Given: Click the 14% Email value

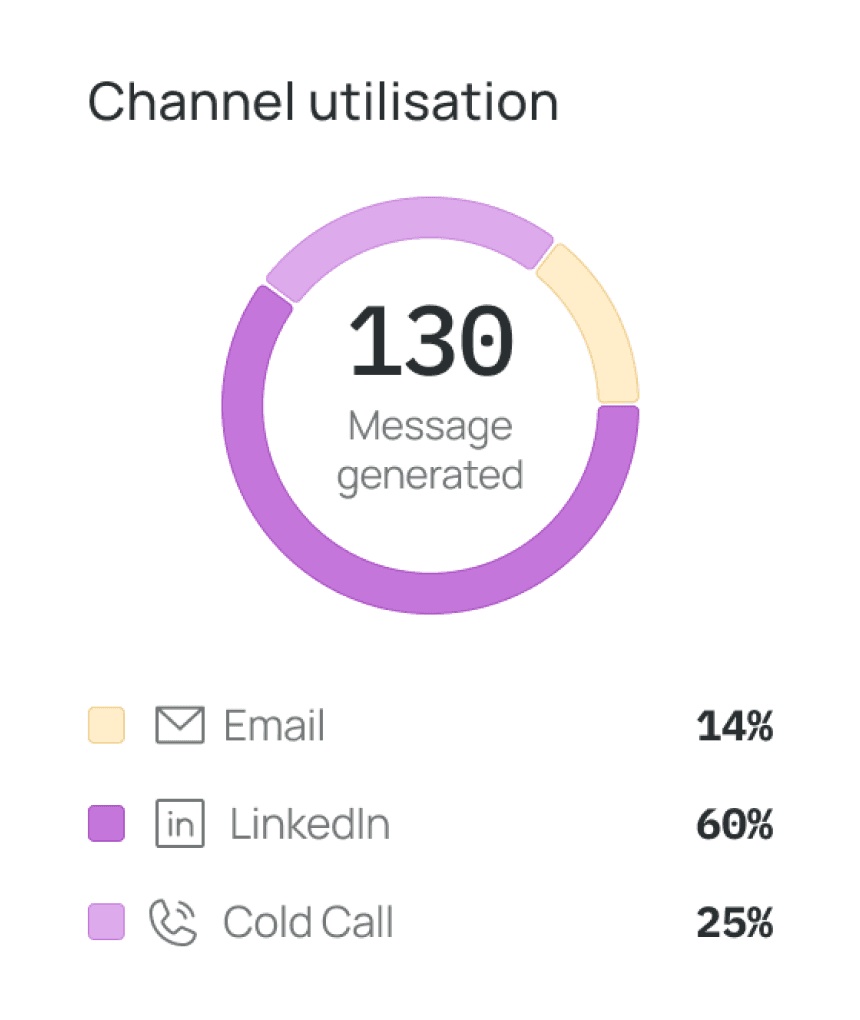Looking at the screenshot, I should click(x=734, y=725).
